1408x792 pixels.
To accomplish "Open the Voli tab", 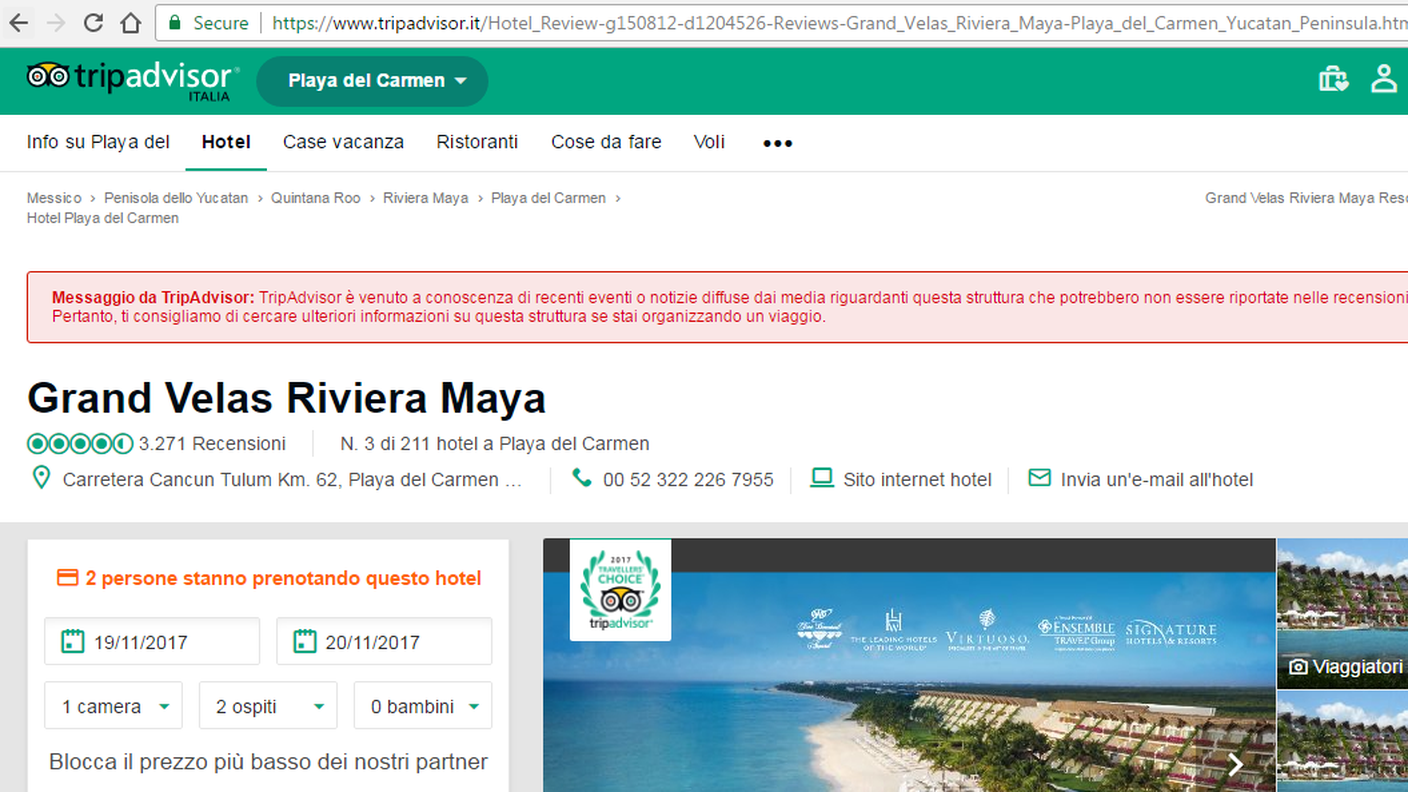I will [709, 142].
